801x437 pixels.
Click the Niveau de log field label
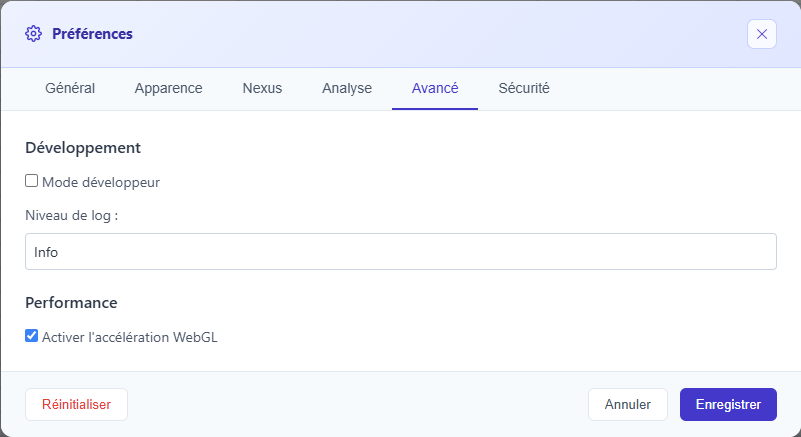pos(72,216)
